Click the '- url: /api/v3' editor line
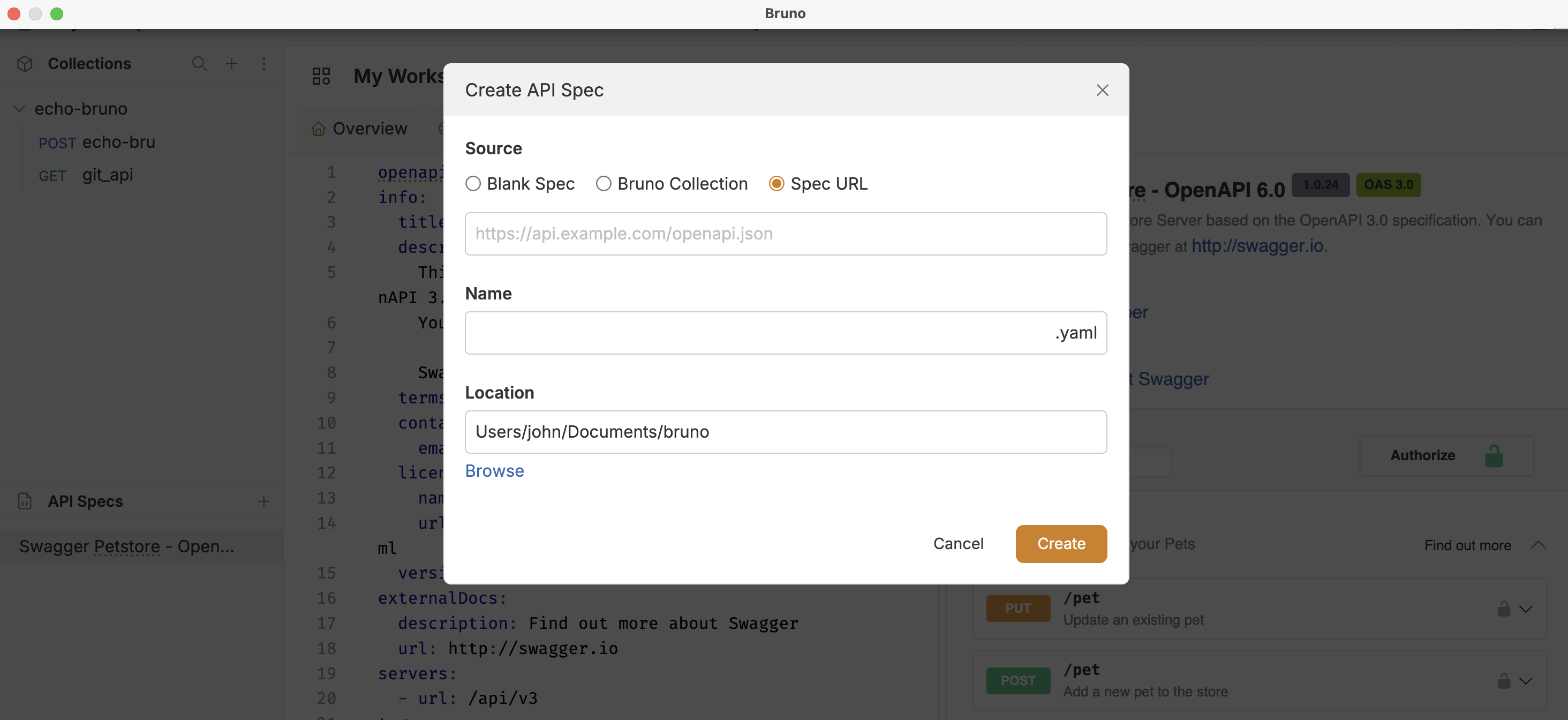 (468, 698)
